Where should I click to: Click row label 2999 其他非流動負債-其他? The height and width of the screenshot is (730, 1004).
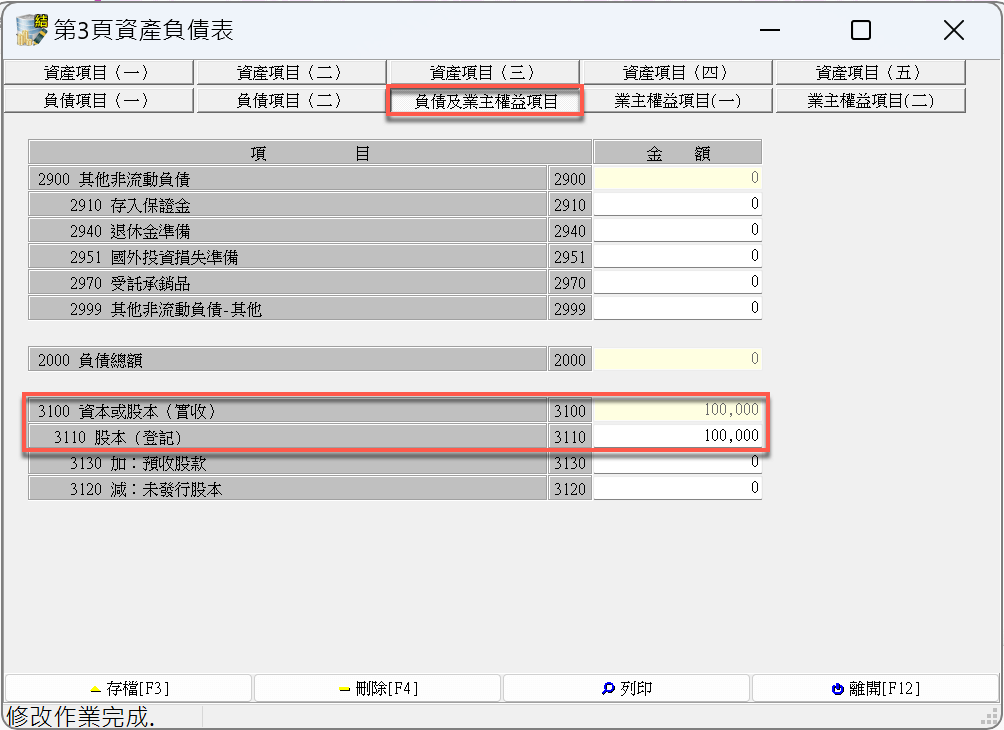pyautogui.click(x=287, y=309)
